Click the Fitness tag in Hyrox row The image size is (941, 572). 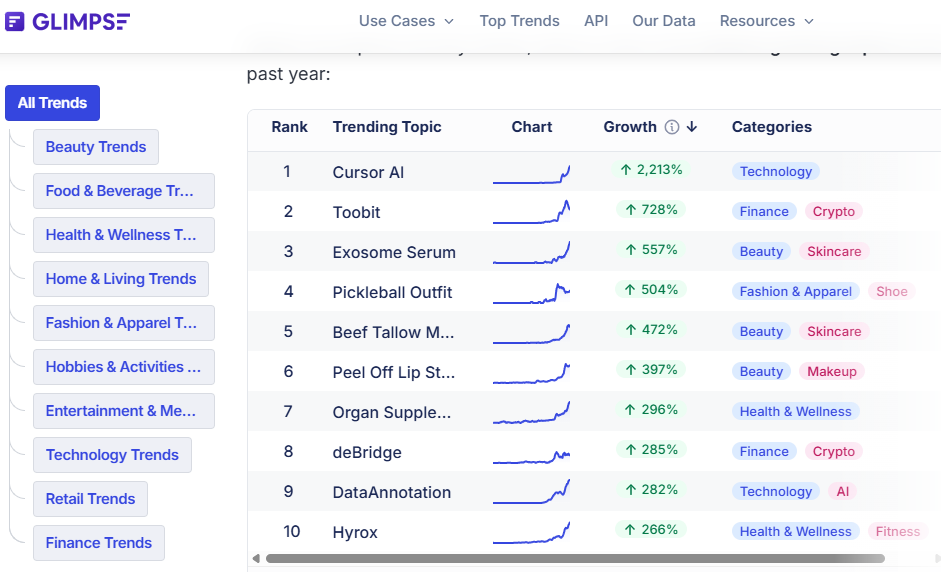(x=898, y=532)
